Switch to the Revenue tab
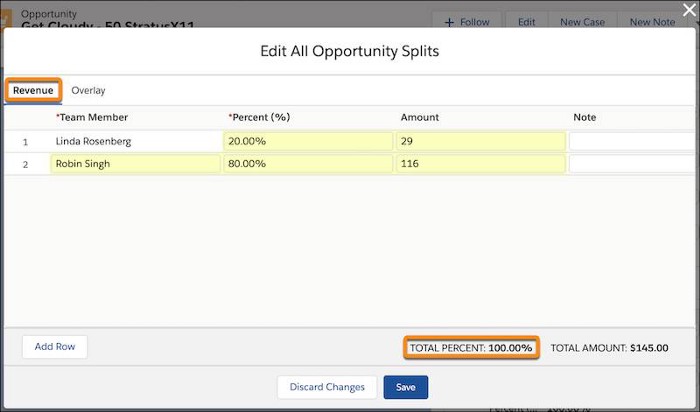This screenshot has width=700, height=412. (33, 90)
